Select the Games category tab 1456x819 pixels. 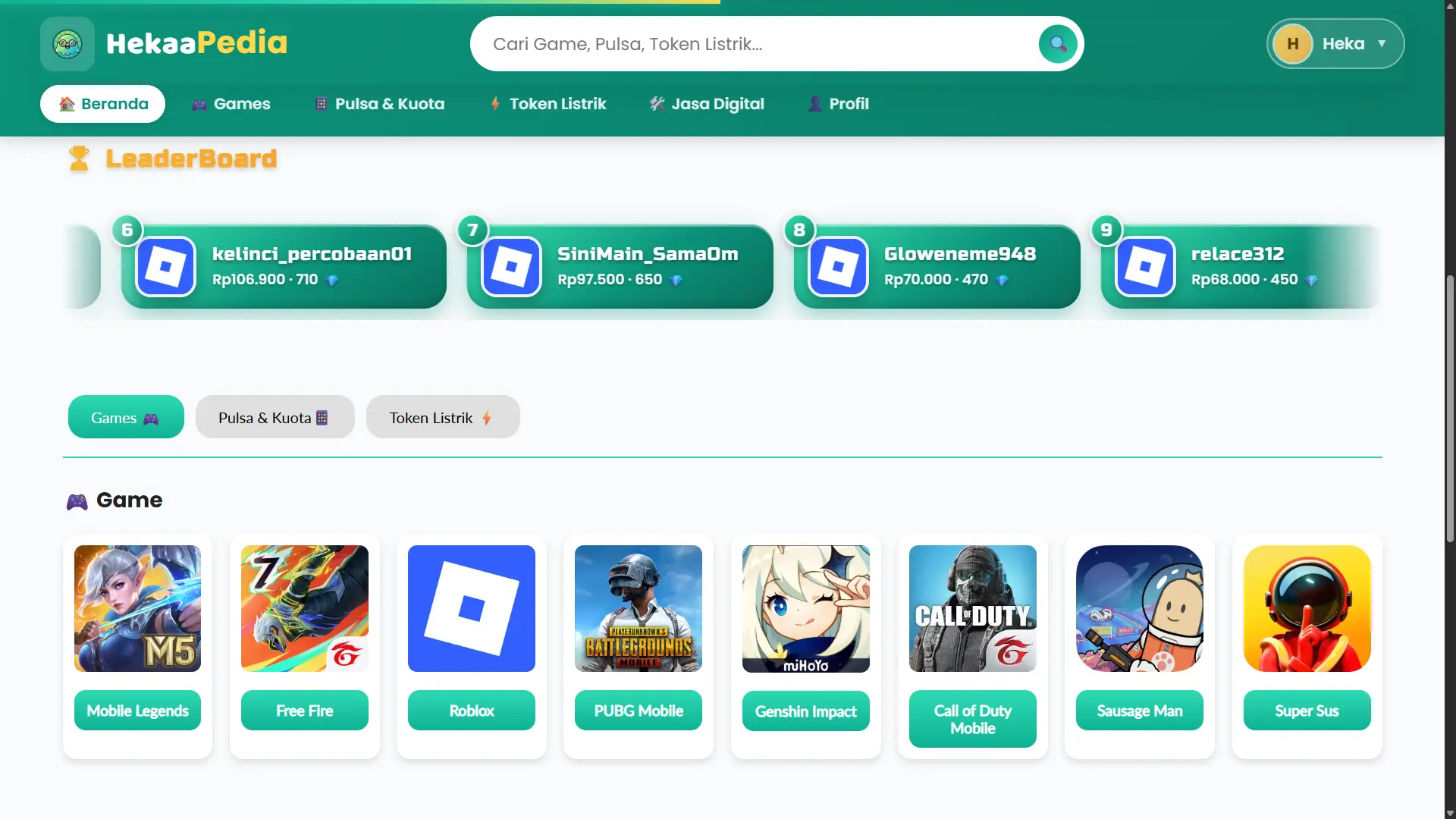coord(126,417)
